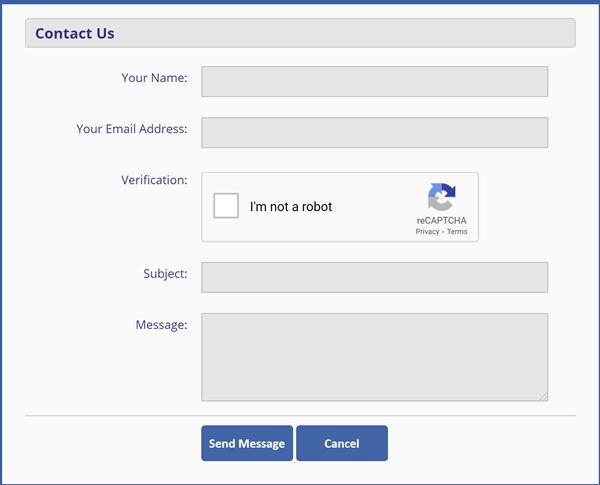
Task: Open the reCAPTCHA Privacy link
Action: click(x=427, y=232)
